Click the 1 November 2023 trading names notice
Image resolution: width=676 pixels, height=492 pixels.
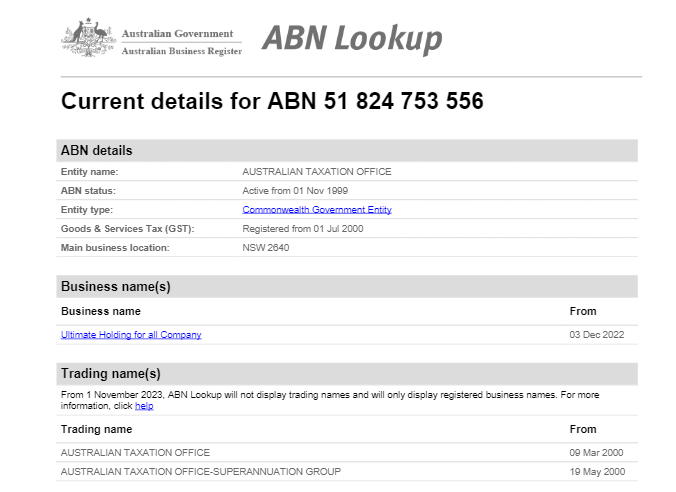[x=330, y=400]
